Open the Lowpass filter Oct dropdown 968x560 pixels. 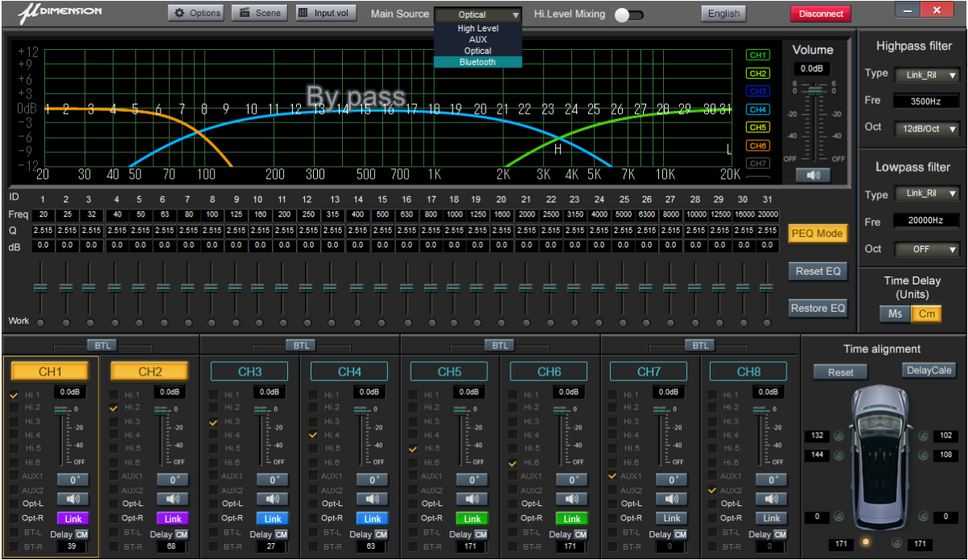click(x=926, y=249)
